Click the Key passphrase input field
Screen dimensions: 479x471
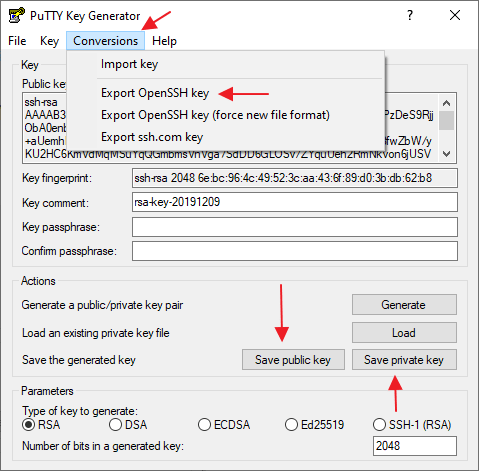(x=295, y=227)
